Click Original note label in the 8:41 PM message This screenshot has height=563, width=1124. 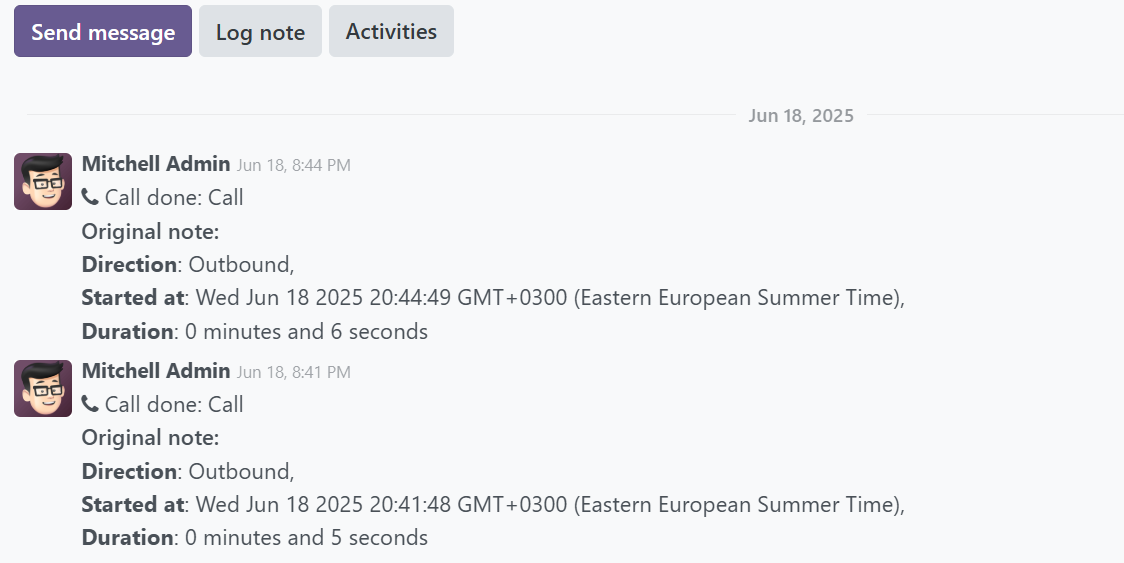coord(150,438)
